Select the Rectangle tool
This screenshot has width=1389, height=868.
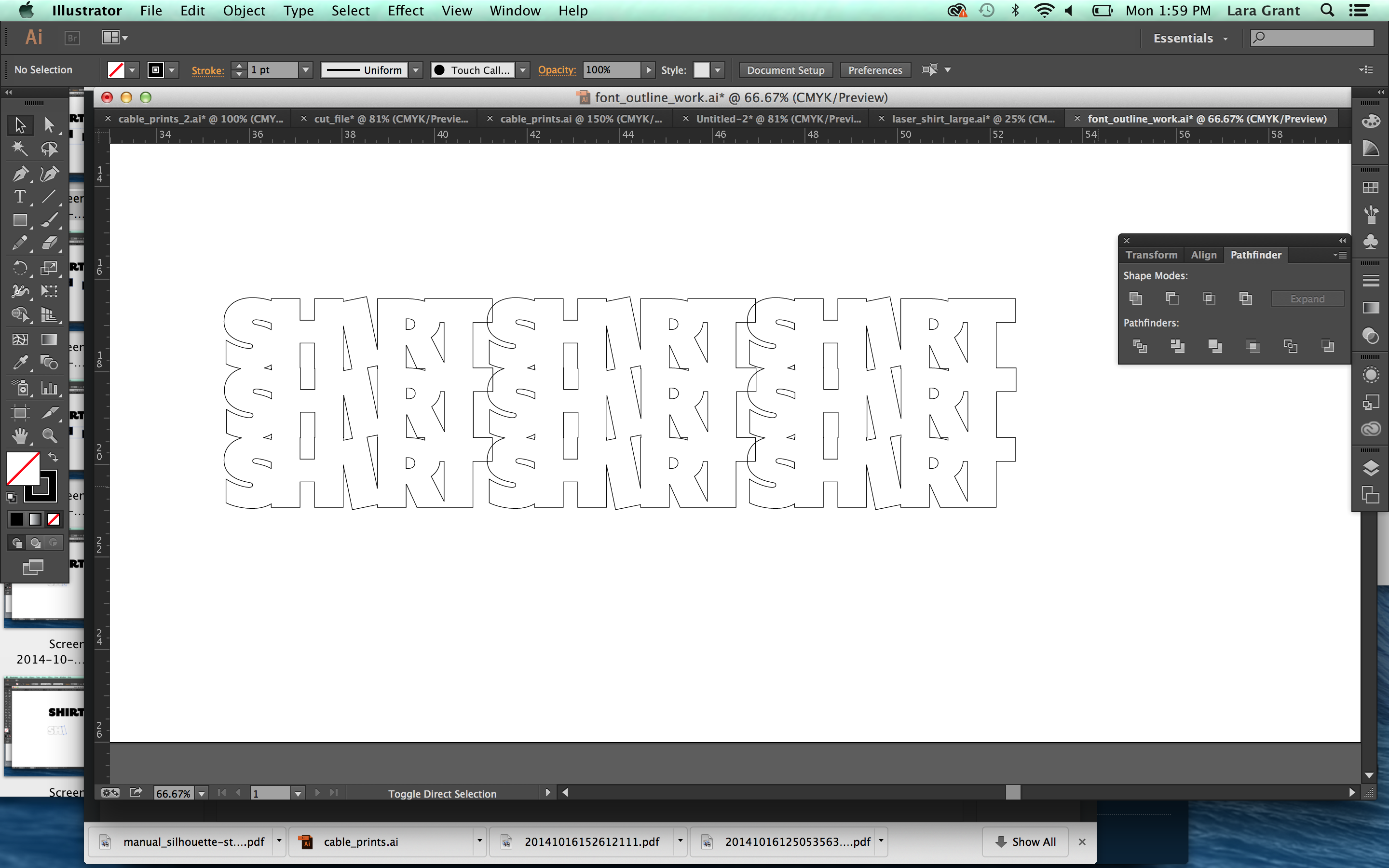[x=20, y=220]
